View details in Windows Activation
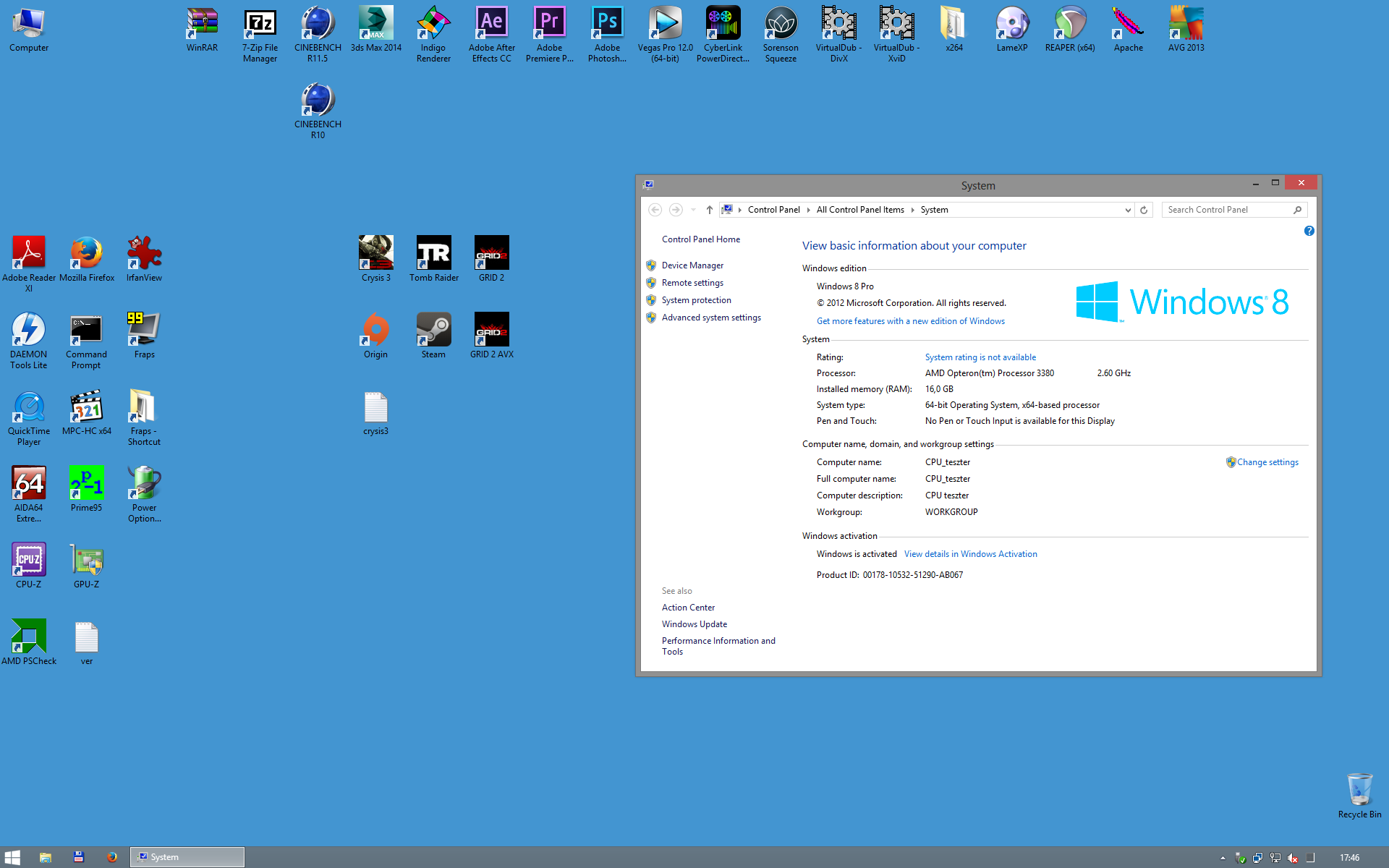 click(970, 554)
